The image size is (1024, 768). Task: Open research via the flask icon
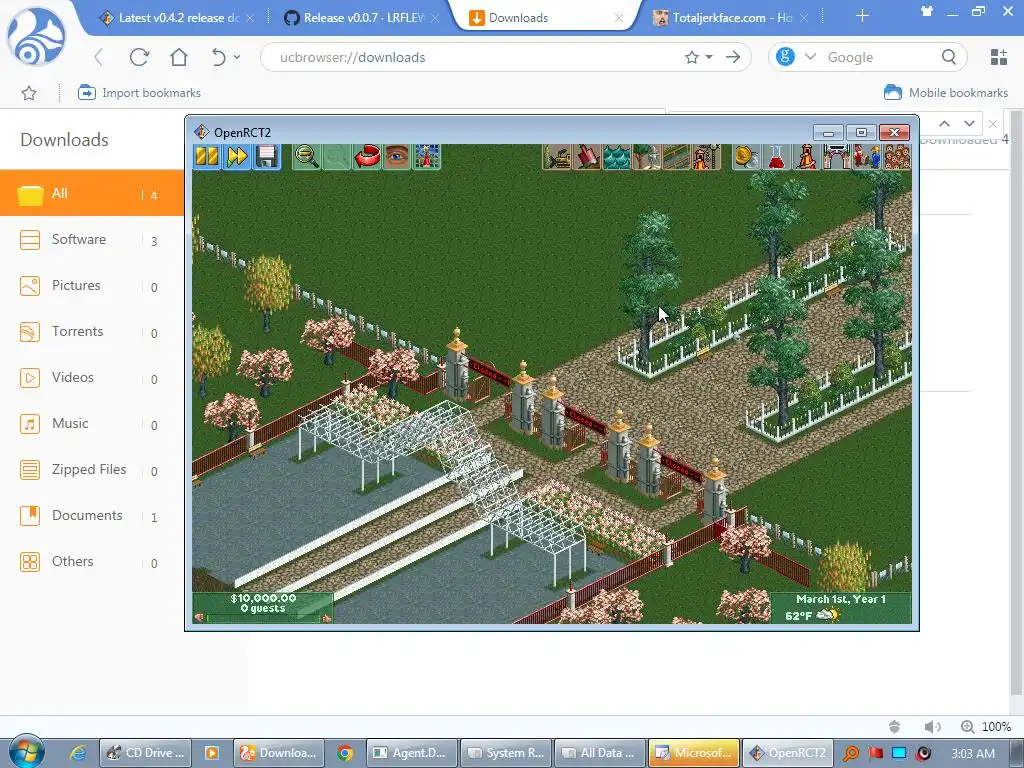(x=776, y=157)
